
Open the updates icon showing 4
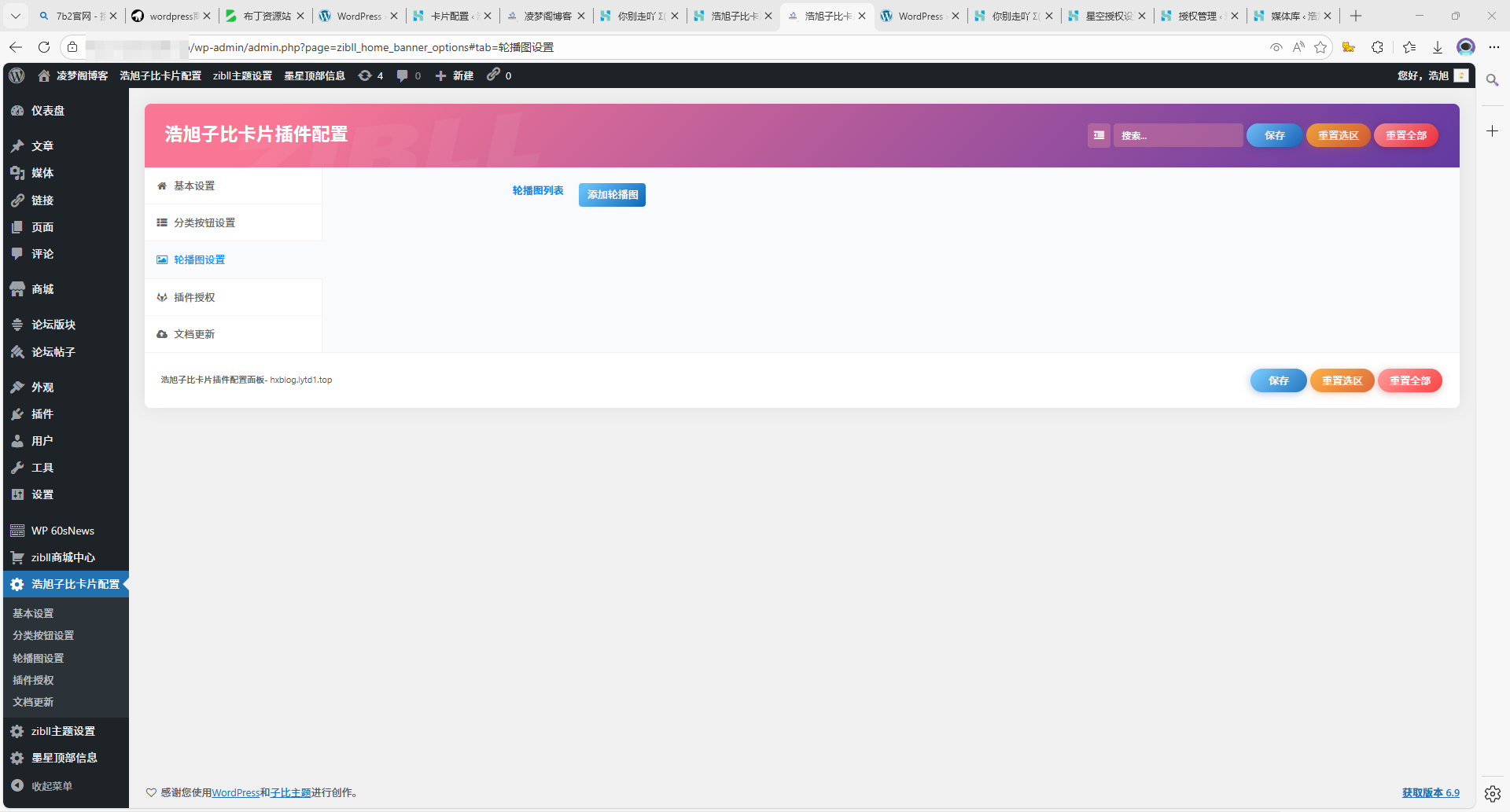pos(370,75)
